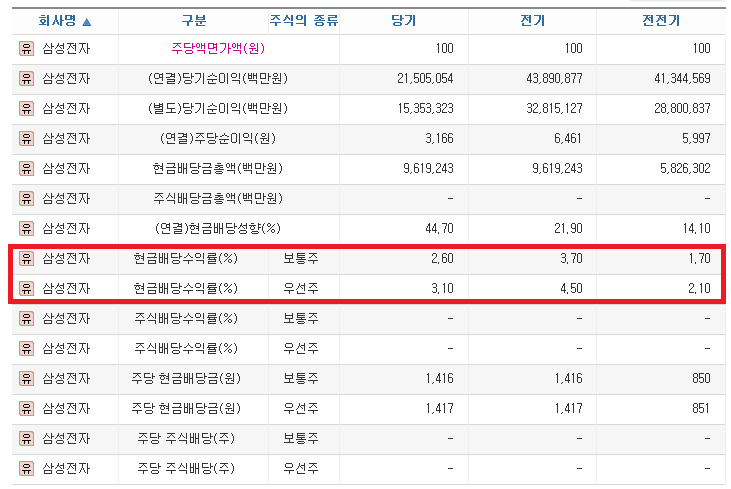Click the 유 icon in 주식배당수익률 우선주 row
The image size is (731, 489).
click(26, 348)
